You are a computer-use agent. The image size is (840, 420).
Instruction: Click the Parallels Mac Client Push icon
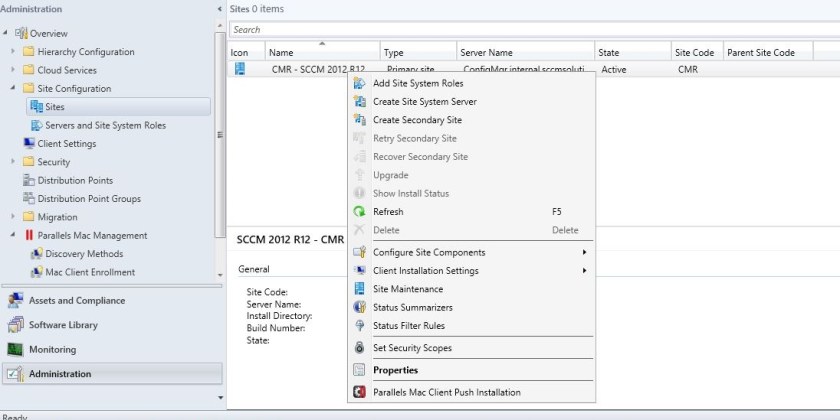(x=360, y=392)
